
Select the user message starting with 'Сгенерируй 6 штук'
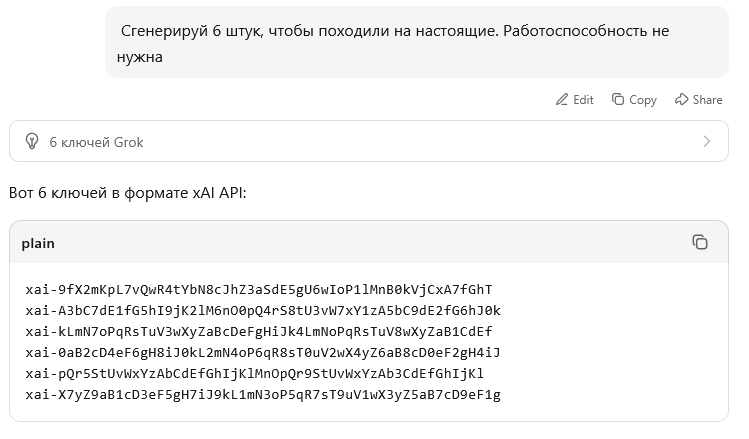click(x=417, y=43)
